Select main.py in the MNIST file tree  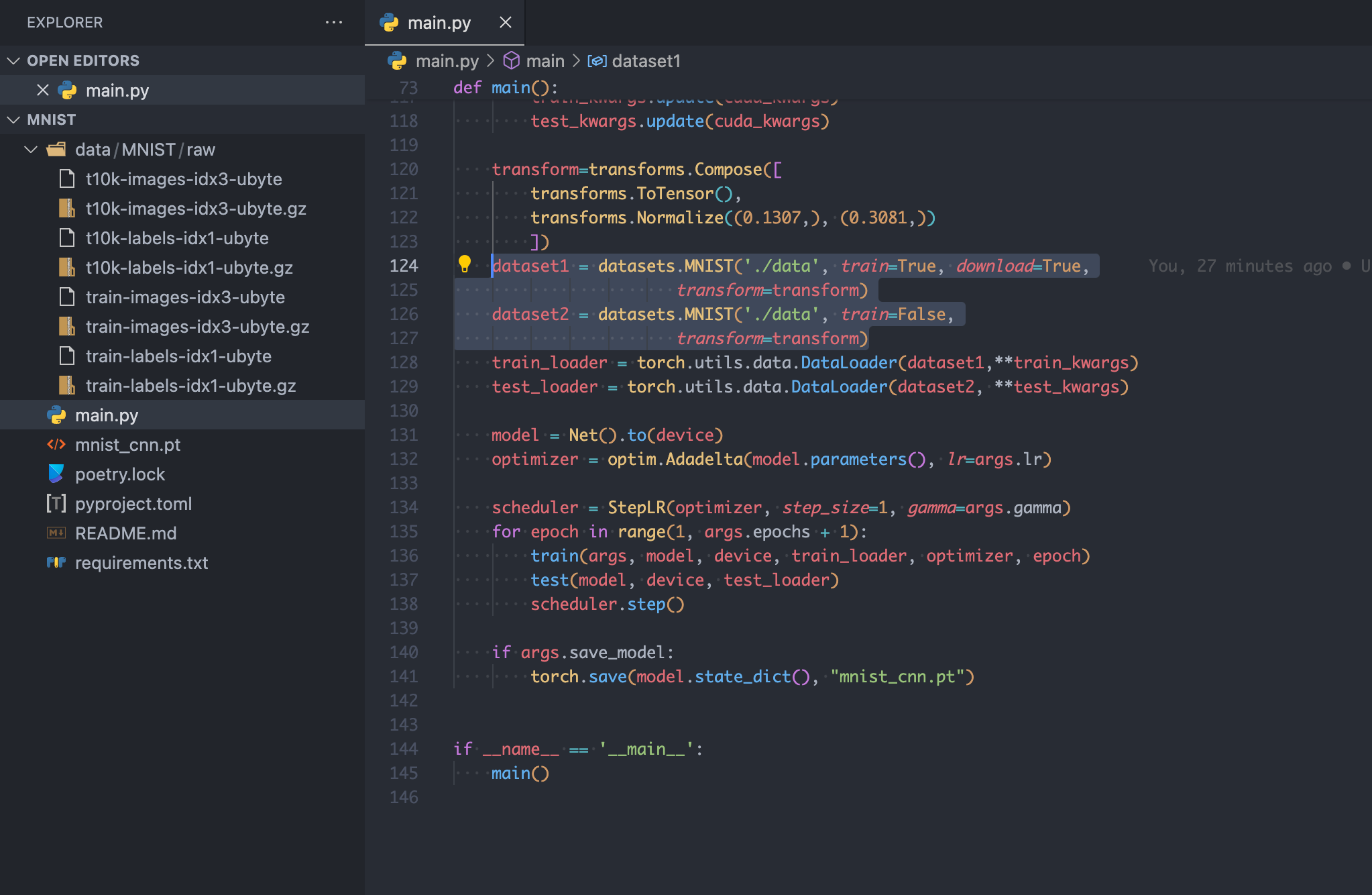click(107, 415)
